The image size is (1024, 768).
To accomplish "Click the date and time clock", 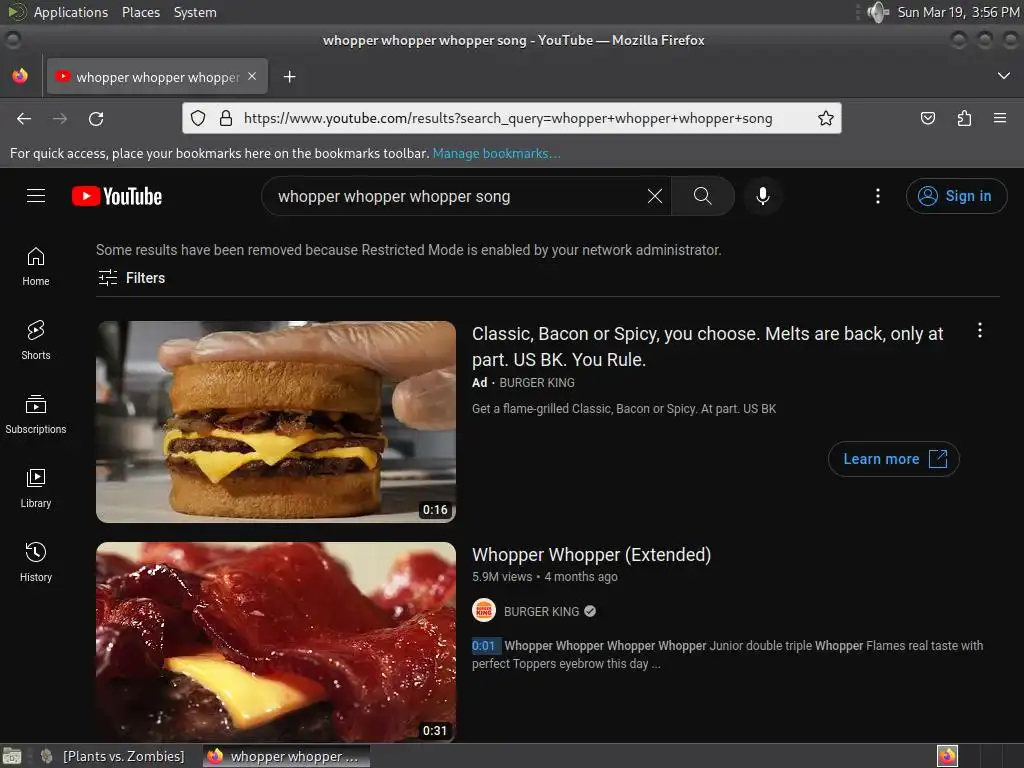I will [958, 12].
